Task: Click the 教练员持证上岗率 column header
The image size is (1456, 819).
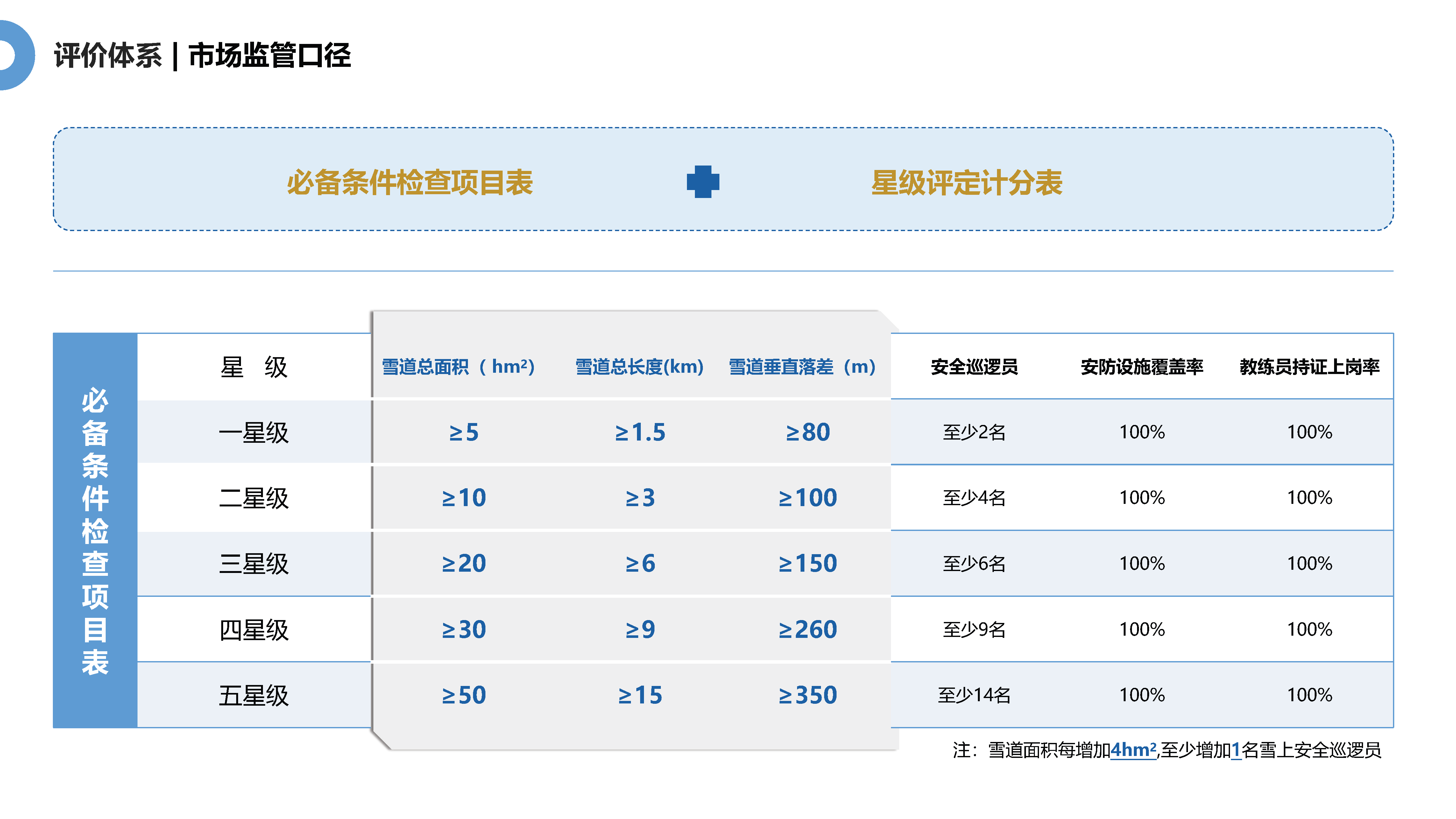Action: coord(1310,367)
